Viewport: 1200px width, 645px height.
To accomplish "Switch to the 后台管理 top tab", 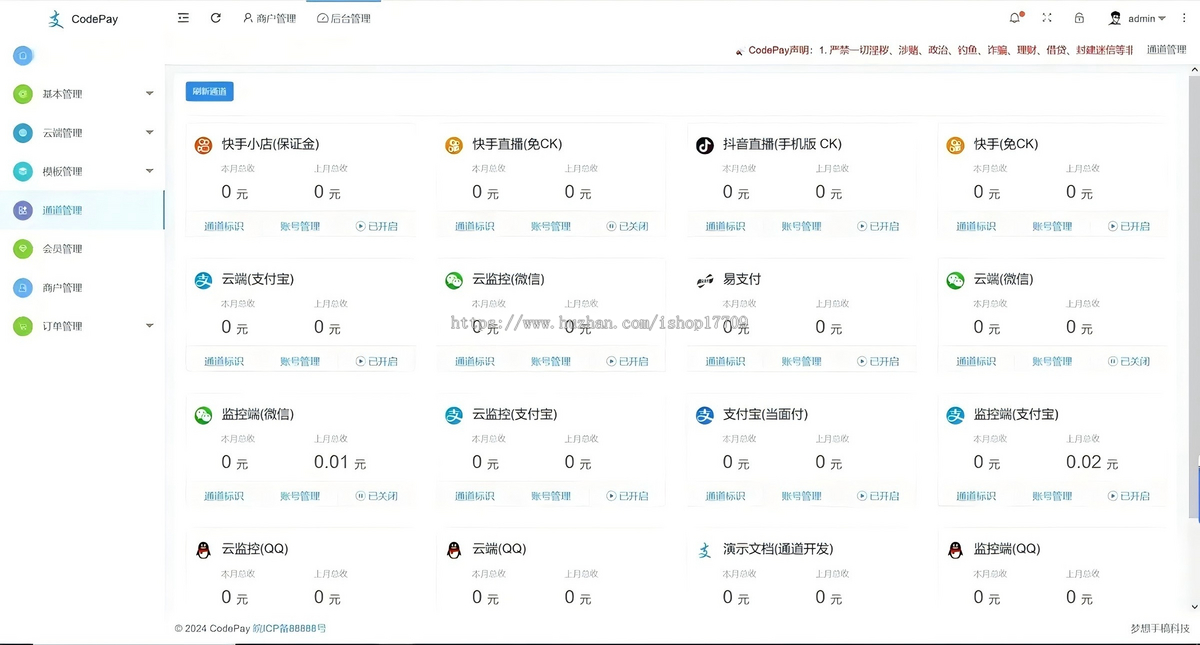I will point(343,18).
